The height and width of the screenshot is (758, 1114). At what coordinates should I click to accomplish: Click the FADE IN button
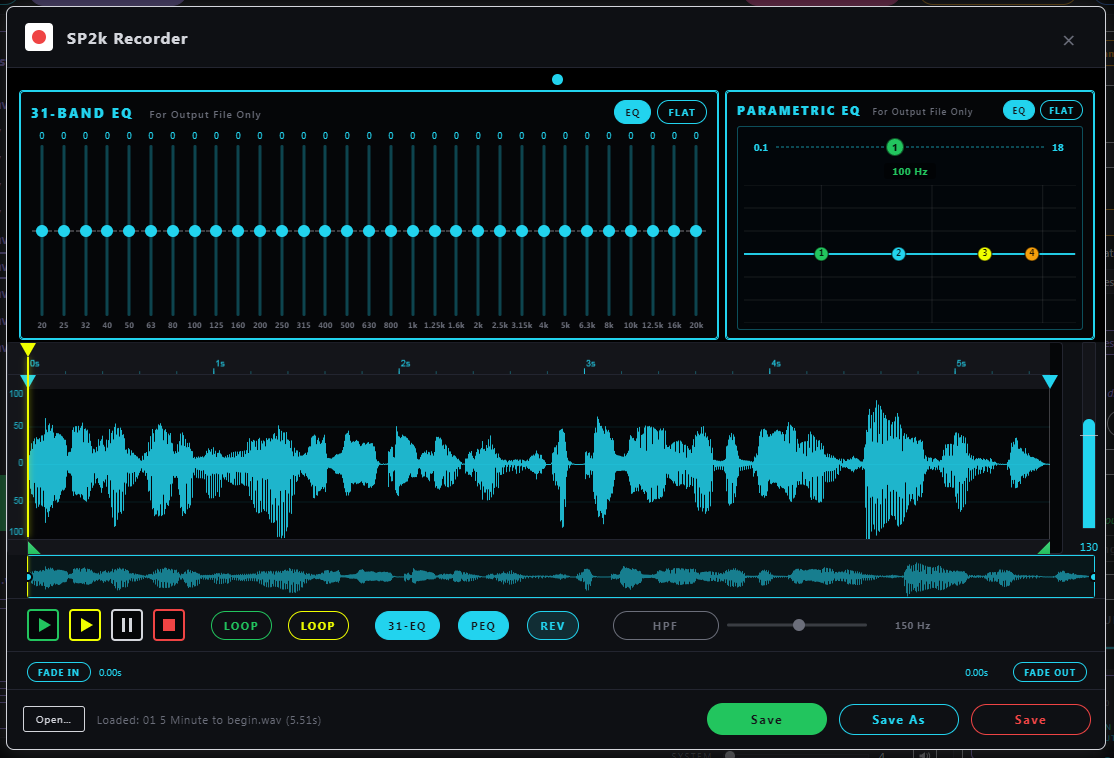click(59, 672)
